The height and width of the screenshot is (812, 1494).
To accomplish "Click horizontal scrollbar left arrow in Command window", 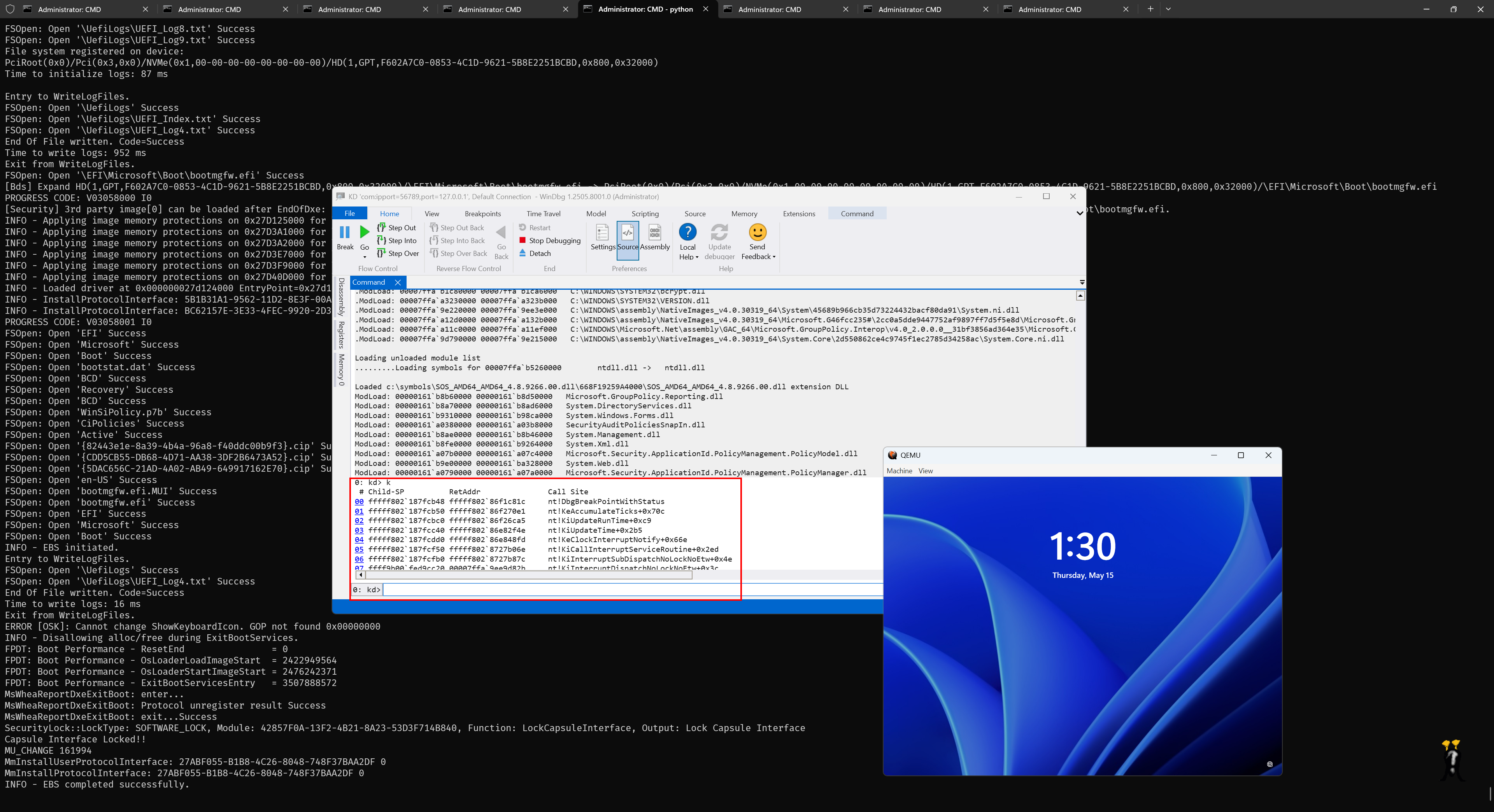I will point(361,575).
